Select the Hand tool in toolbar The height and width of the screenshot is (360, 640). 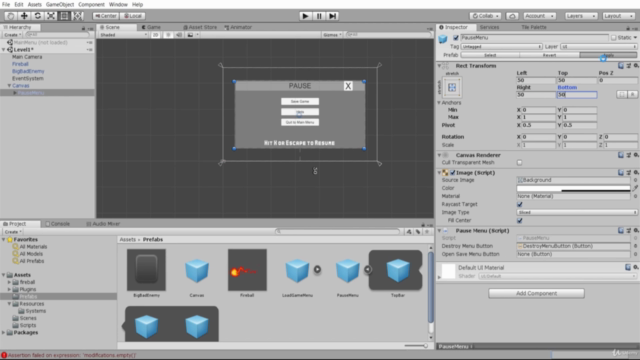[x=11, y=16]
